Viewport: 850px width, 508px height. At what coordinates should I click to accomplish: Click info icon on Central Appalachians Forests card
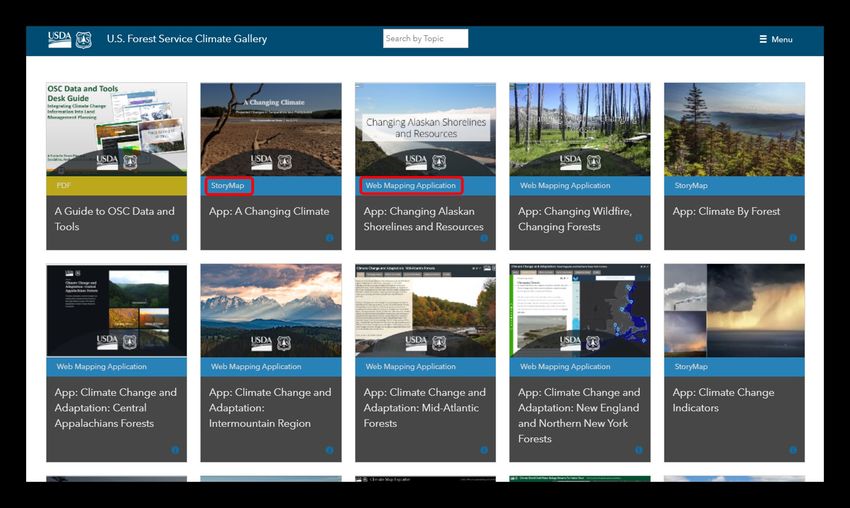[x=175, y=450]
